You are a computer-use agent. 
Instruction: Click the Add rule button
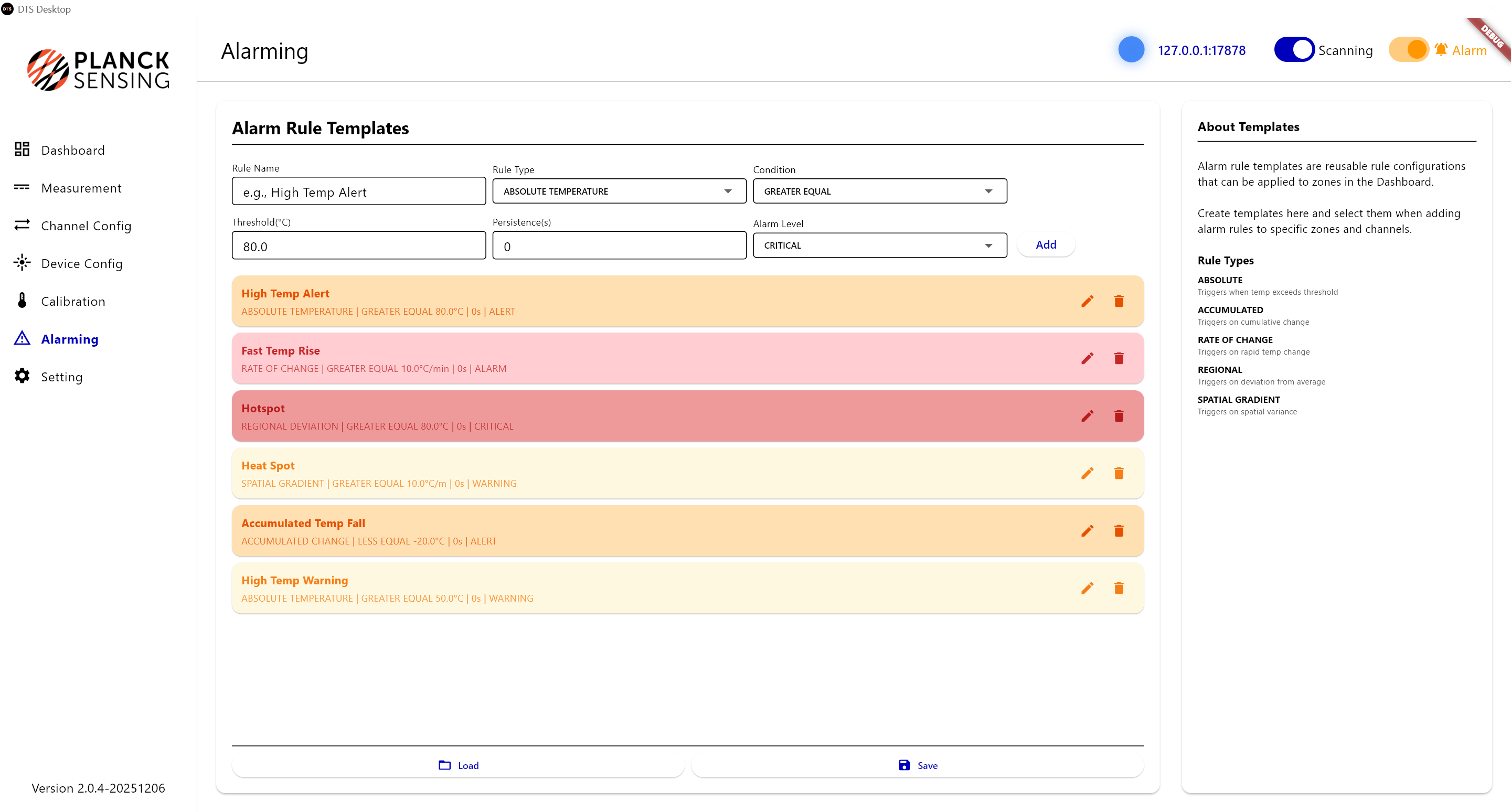click(x=1045, y=244)
